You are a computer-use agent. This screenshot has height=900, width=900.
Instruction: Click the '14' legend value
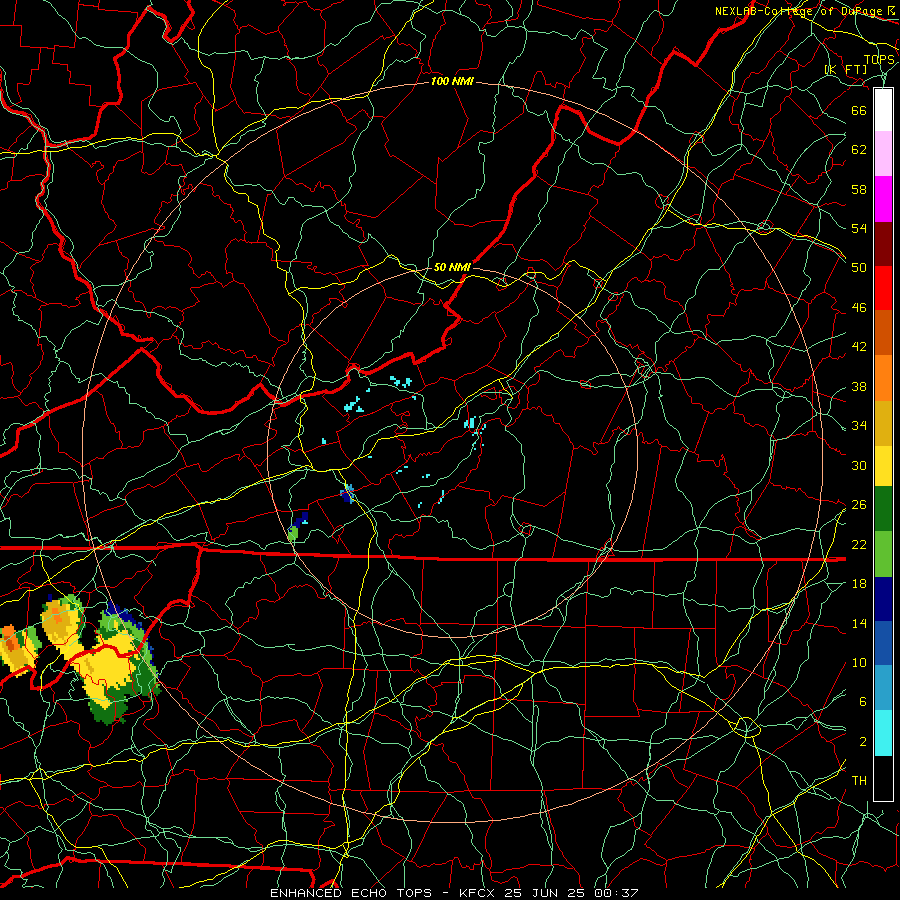(x=859, y=623)
